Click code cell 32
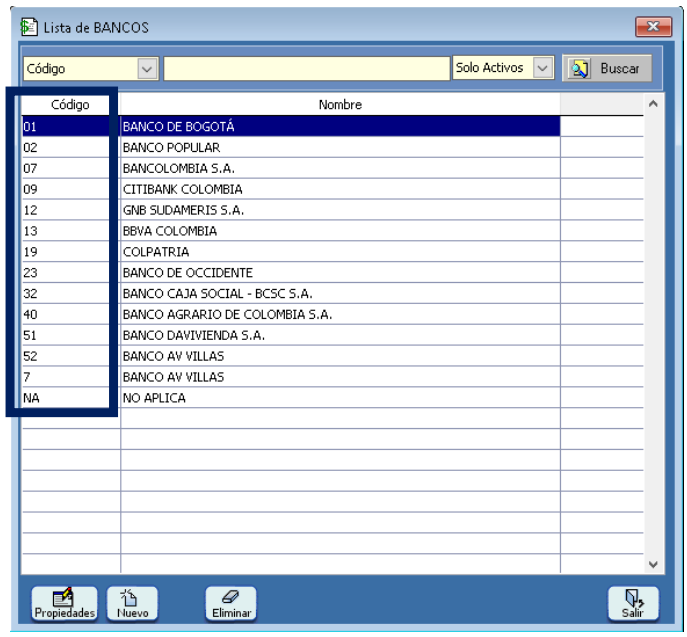 point(71,294)
